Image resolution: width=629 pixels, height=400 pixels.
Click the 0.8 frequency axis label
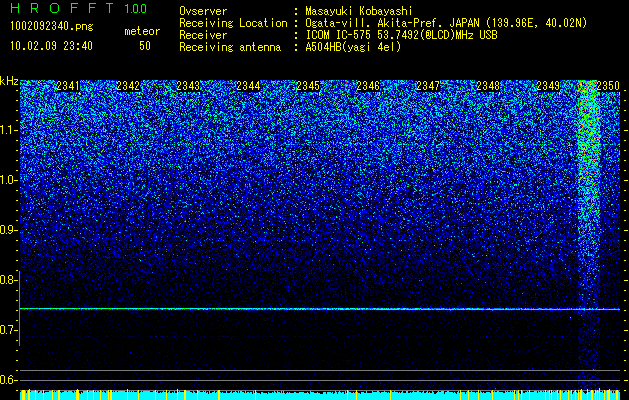9,280
